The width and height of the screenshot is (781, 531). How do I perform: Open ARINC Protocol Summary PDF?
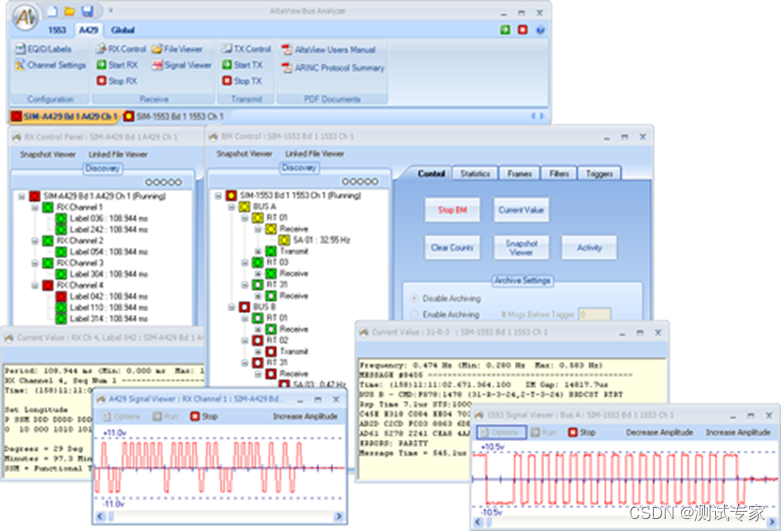coord(333,68)
